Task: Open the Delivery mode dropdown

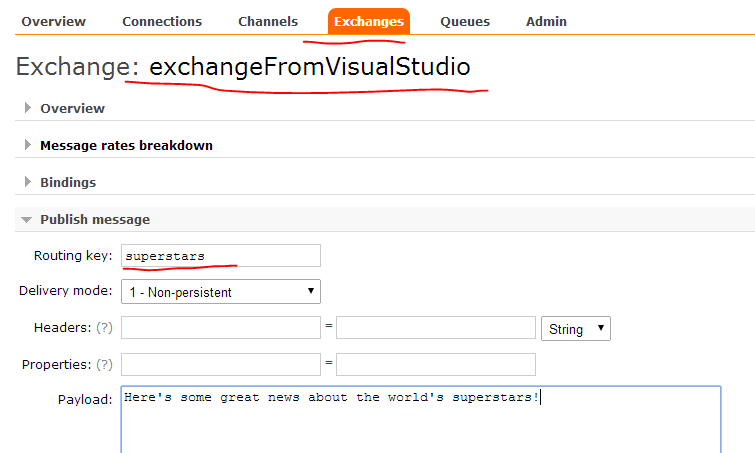Action: tap(220, 292)
